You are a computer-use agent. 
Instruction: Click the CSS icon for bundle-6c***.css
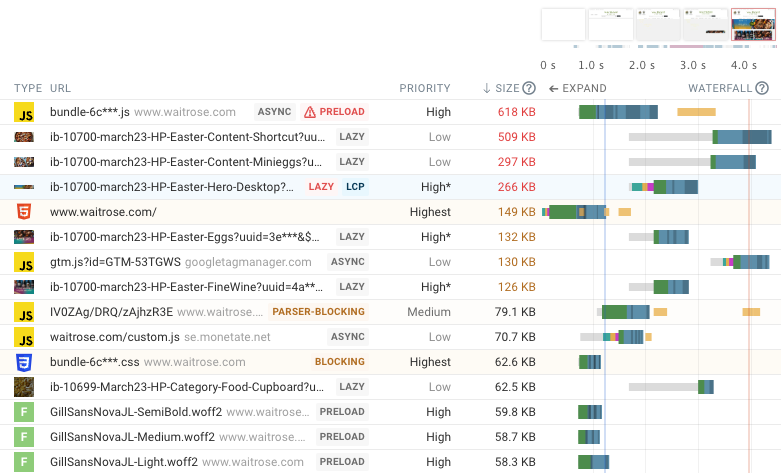pyautogui.click(x=24, y=362)
